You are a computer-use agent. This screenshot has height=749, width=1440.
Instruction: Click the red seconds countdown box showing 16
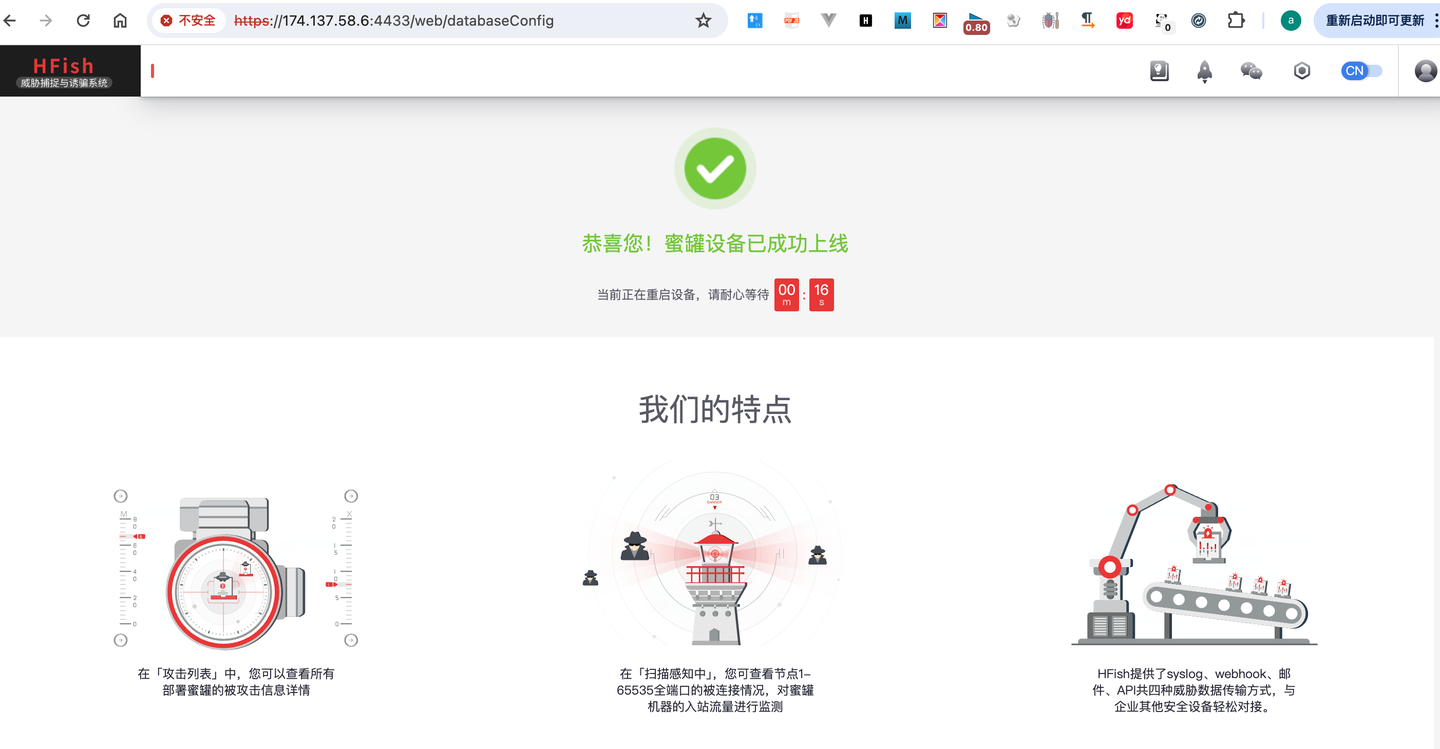point(821,295)
